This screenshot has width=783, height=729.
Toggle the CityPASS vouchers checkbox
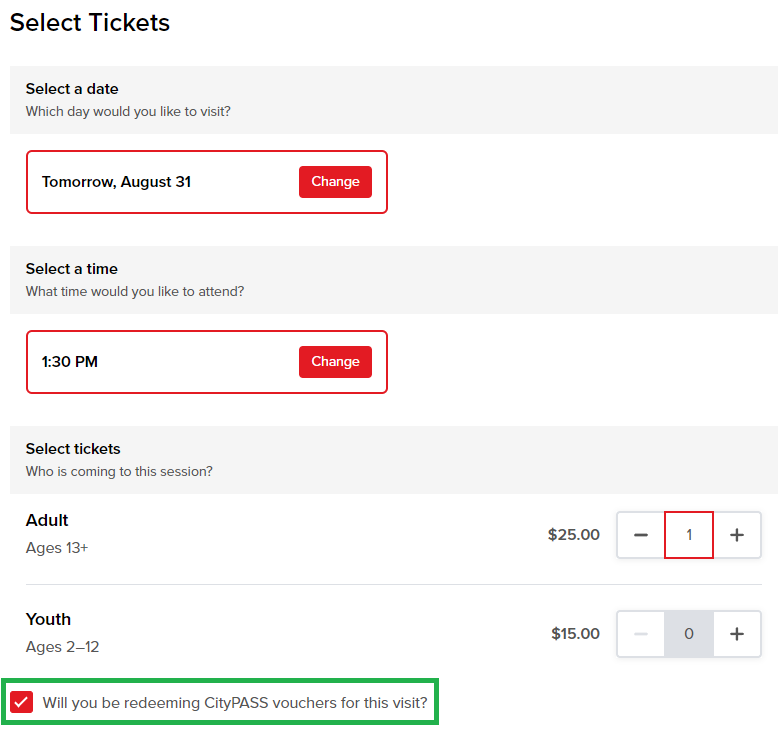[x=21, y=703]
